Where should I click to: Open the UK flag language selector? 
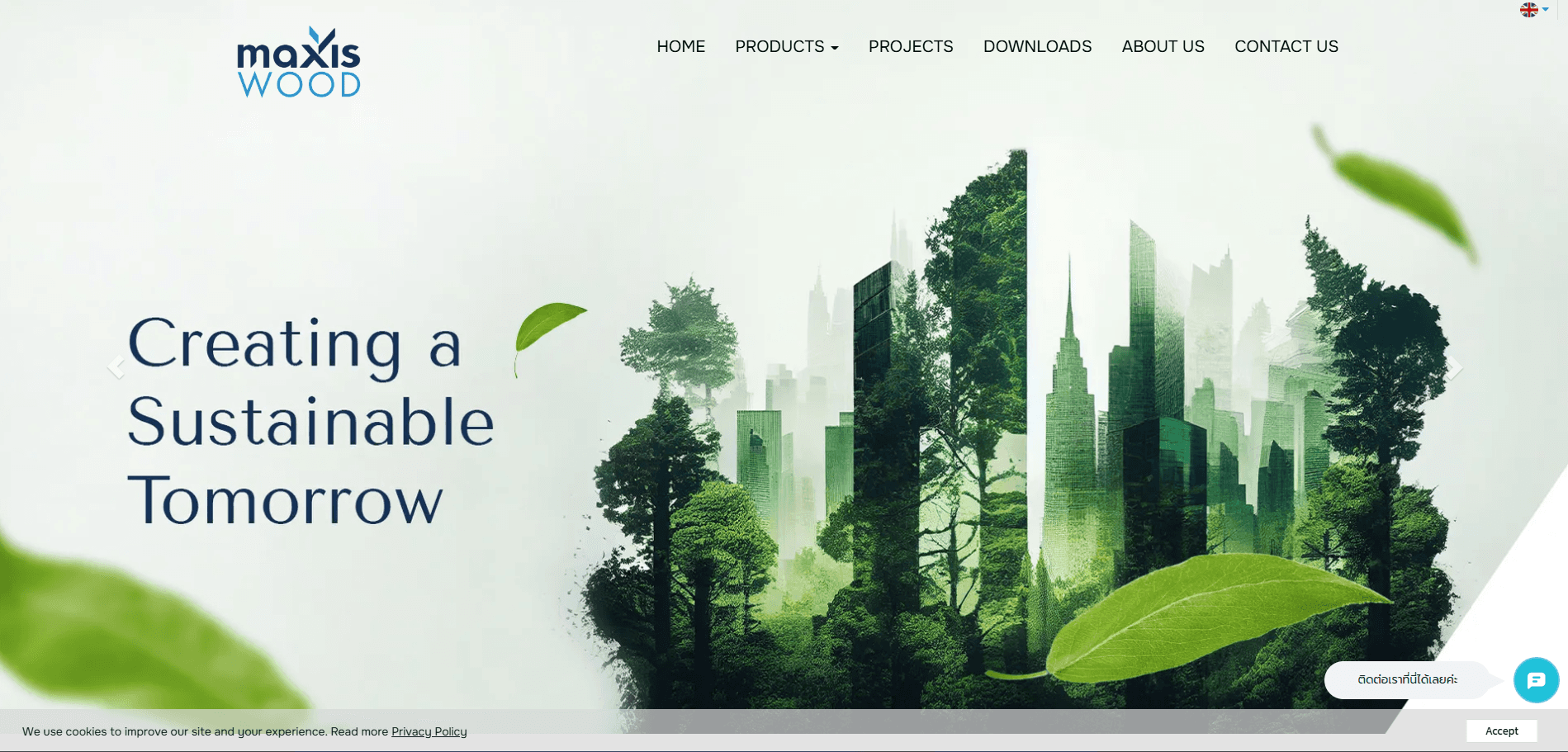tap(1534, 10)
